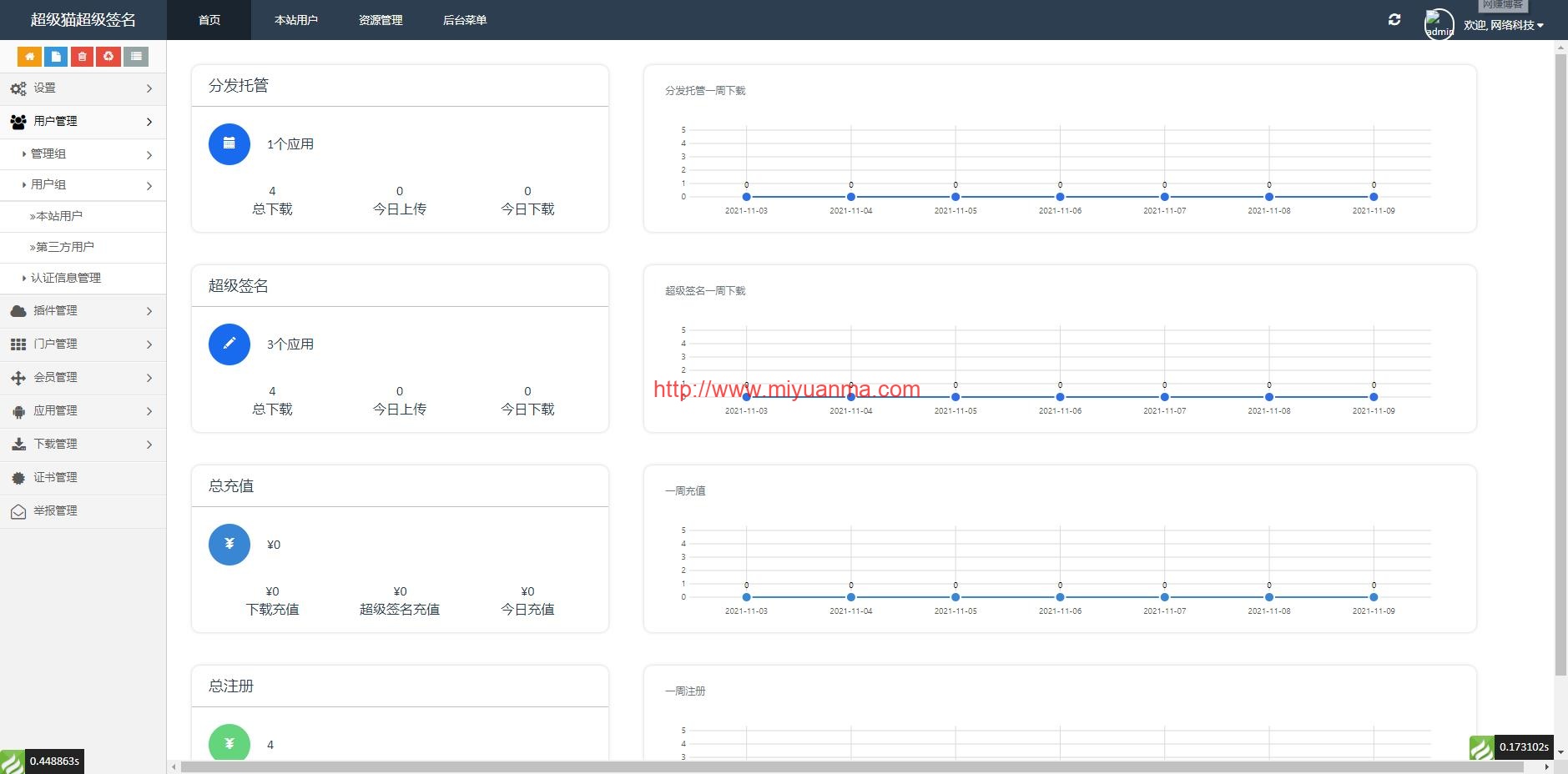Expand the 管理组 submenu chevron

(149, 155)
